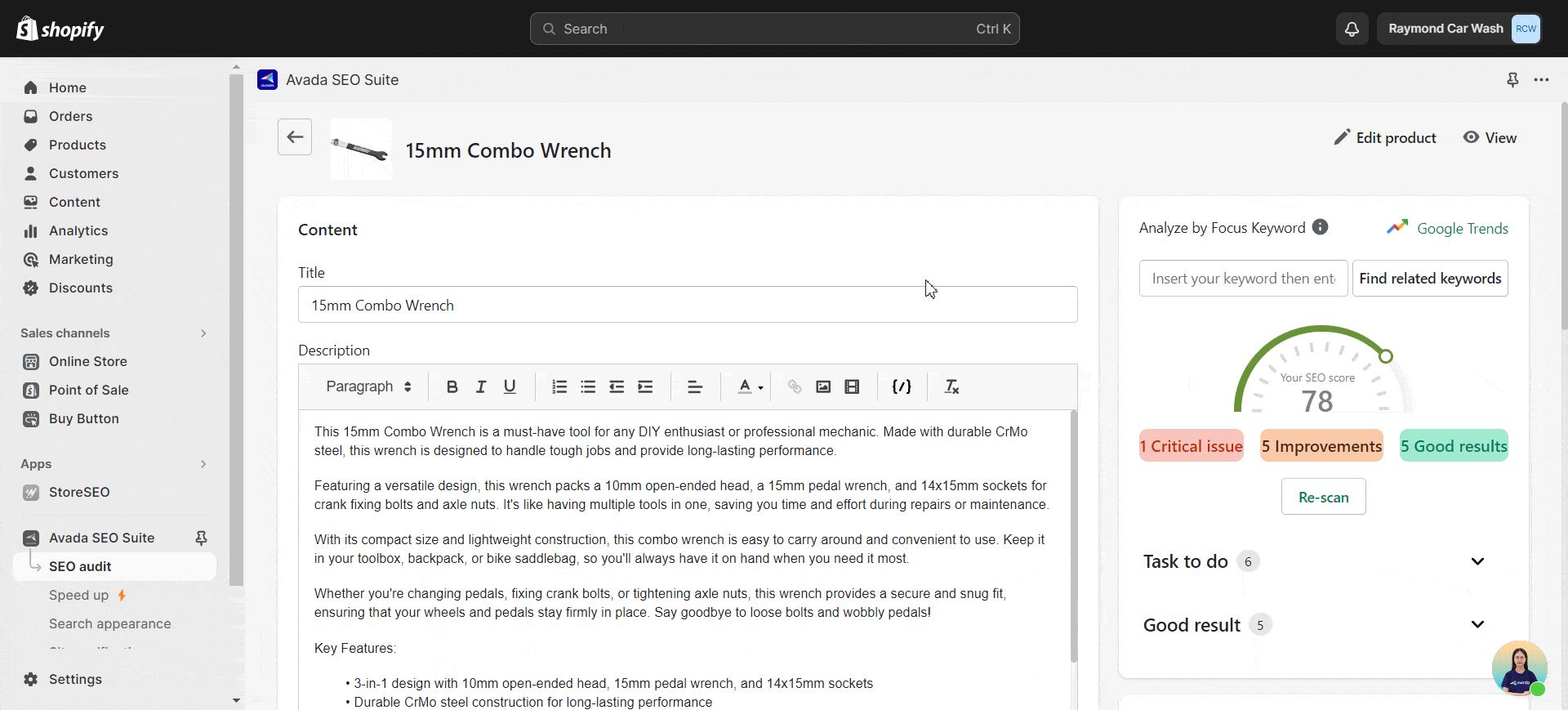This screenshot has width=1568, height=710.
Task: Open the text color dropdown
Action: [x=751, y=386]
